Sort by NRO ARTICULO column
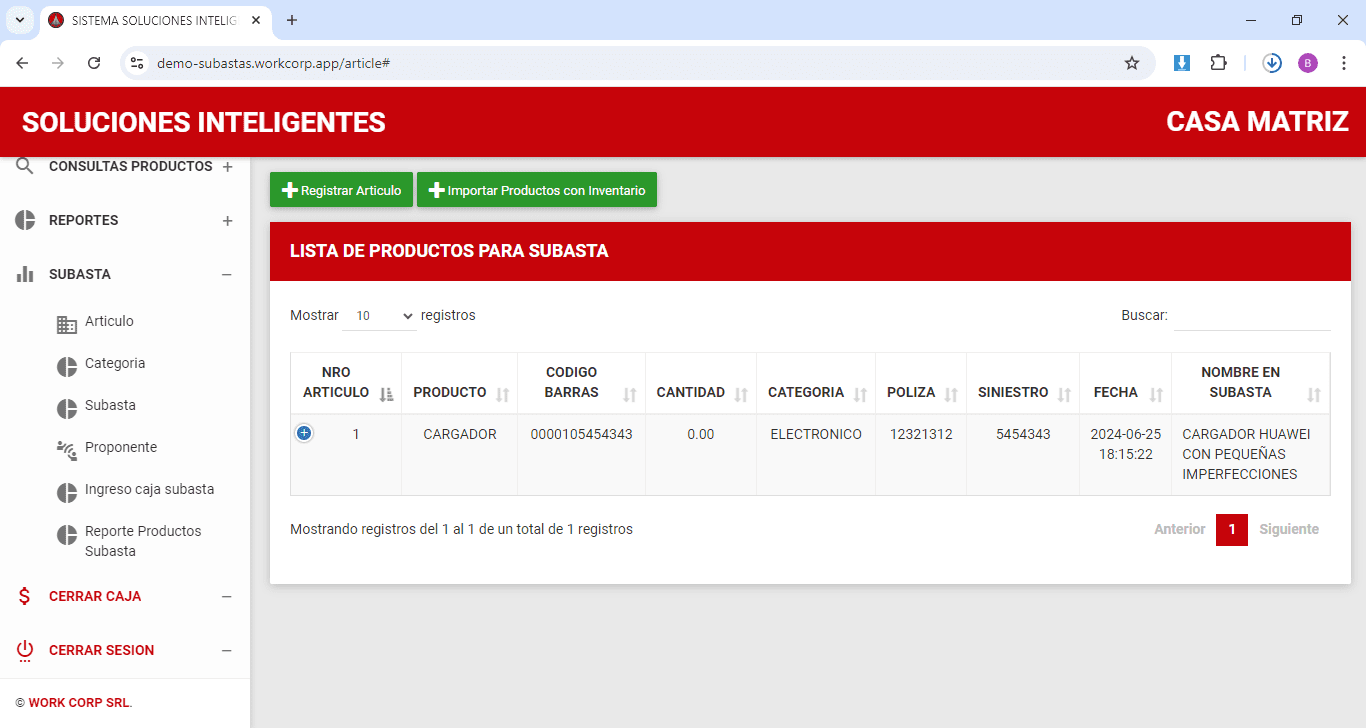This screenshot has width=1366, height=728. (x=346, y=383)
